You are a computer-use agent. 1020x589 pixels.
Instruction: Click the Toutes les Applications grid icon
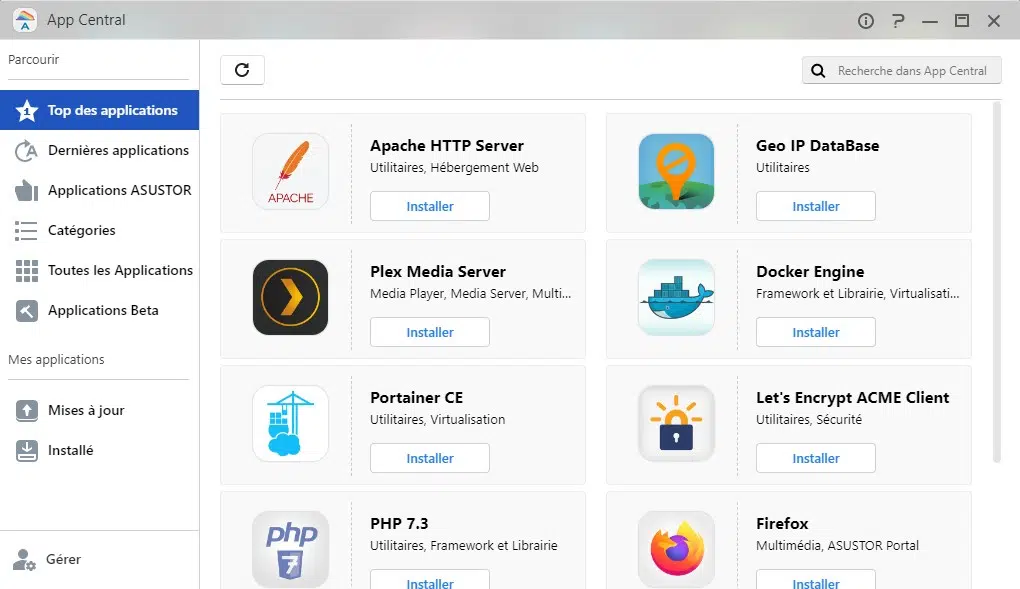27,271
